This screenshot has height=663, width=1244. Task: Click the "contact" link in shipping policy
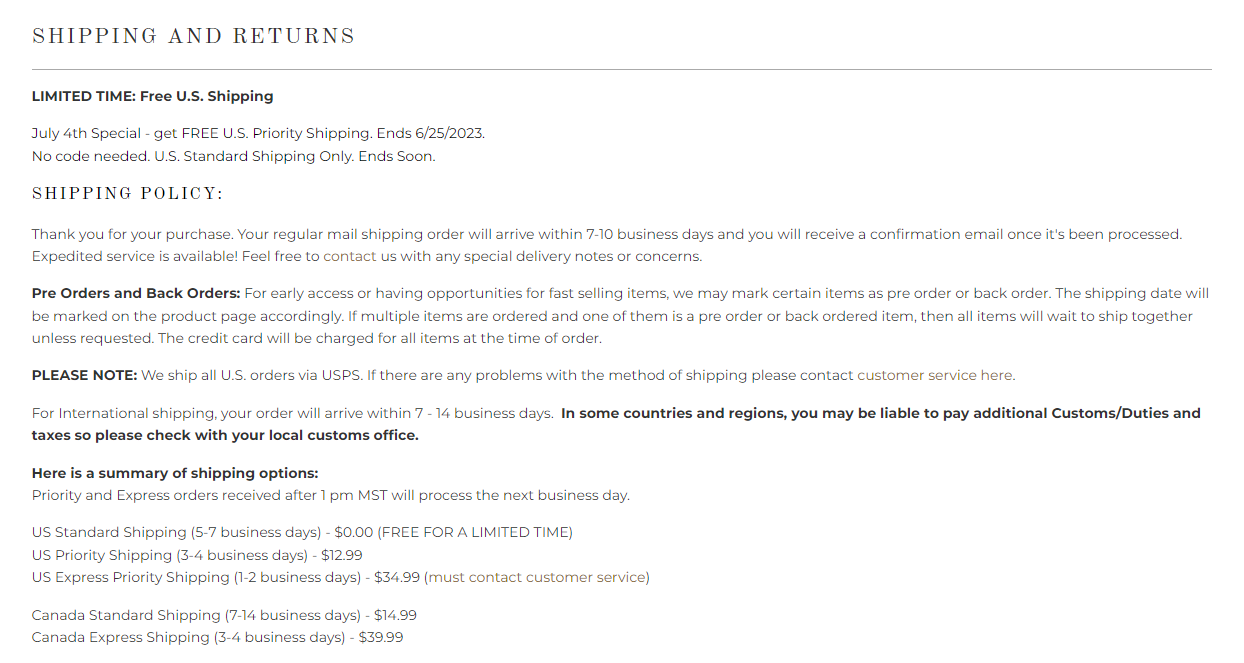click(350, 256)
